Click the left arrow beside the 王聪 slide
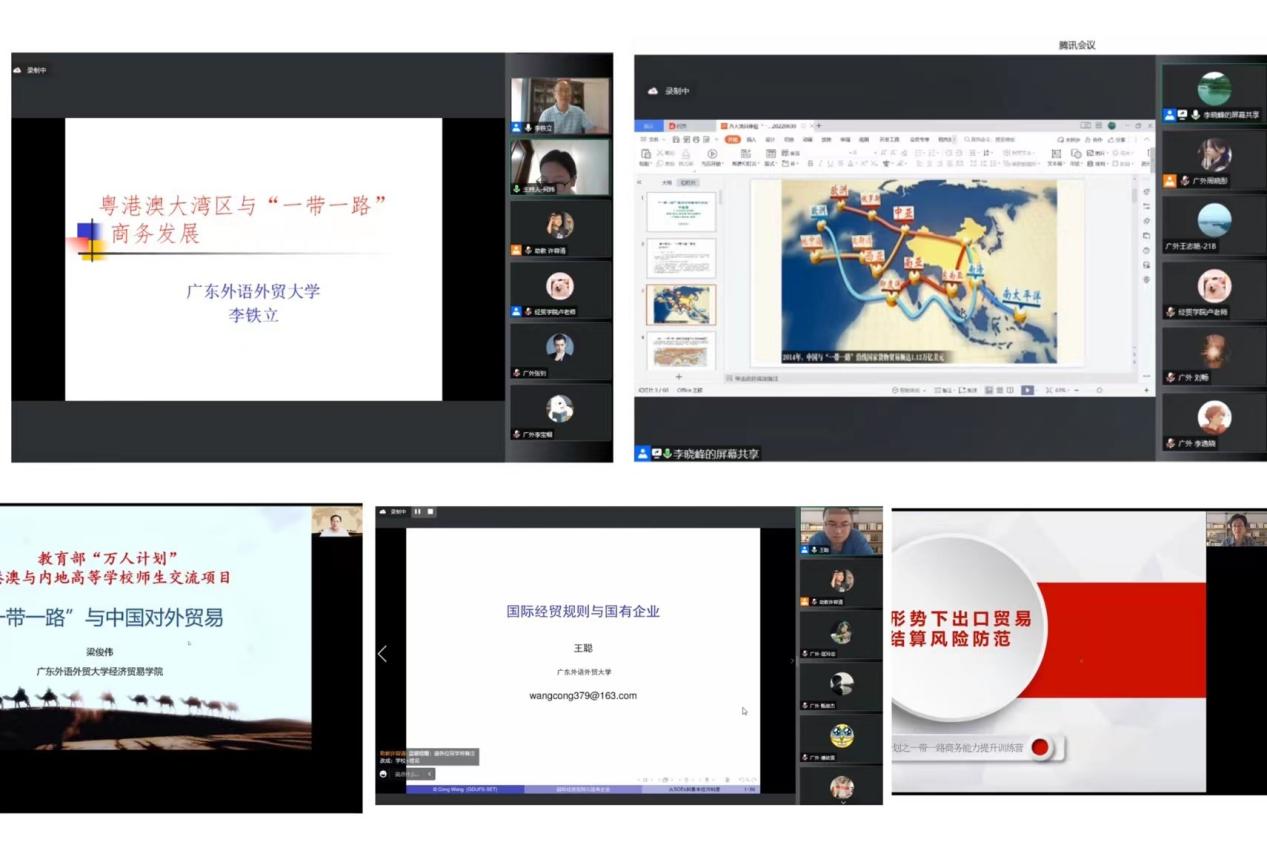The height and width of the screenshot is (851, 1267). [382, 654]
